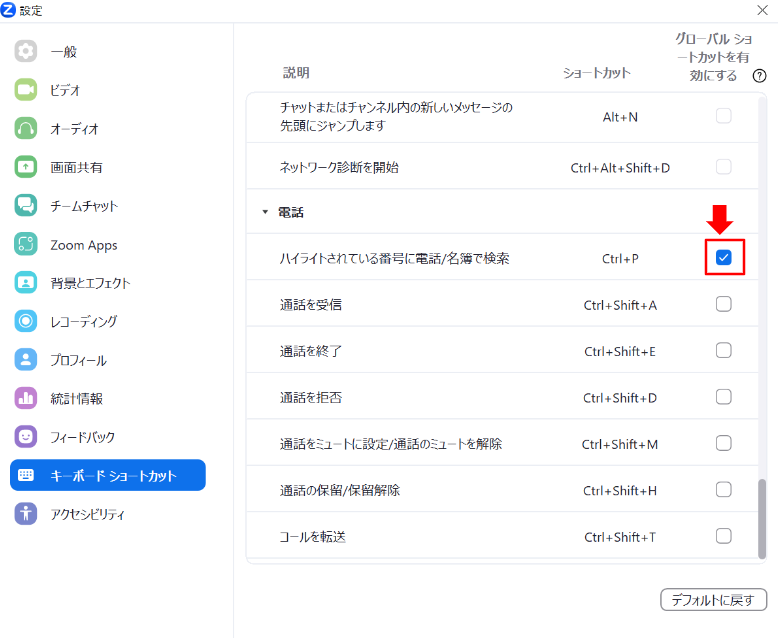
Task: Click the ビデオ camera icon
Action: tap(26, 90)
